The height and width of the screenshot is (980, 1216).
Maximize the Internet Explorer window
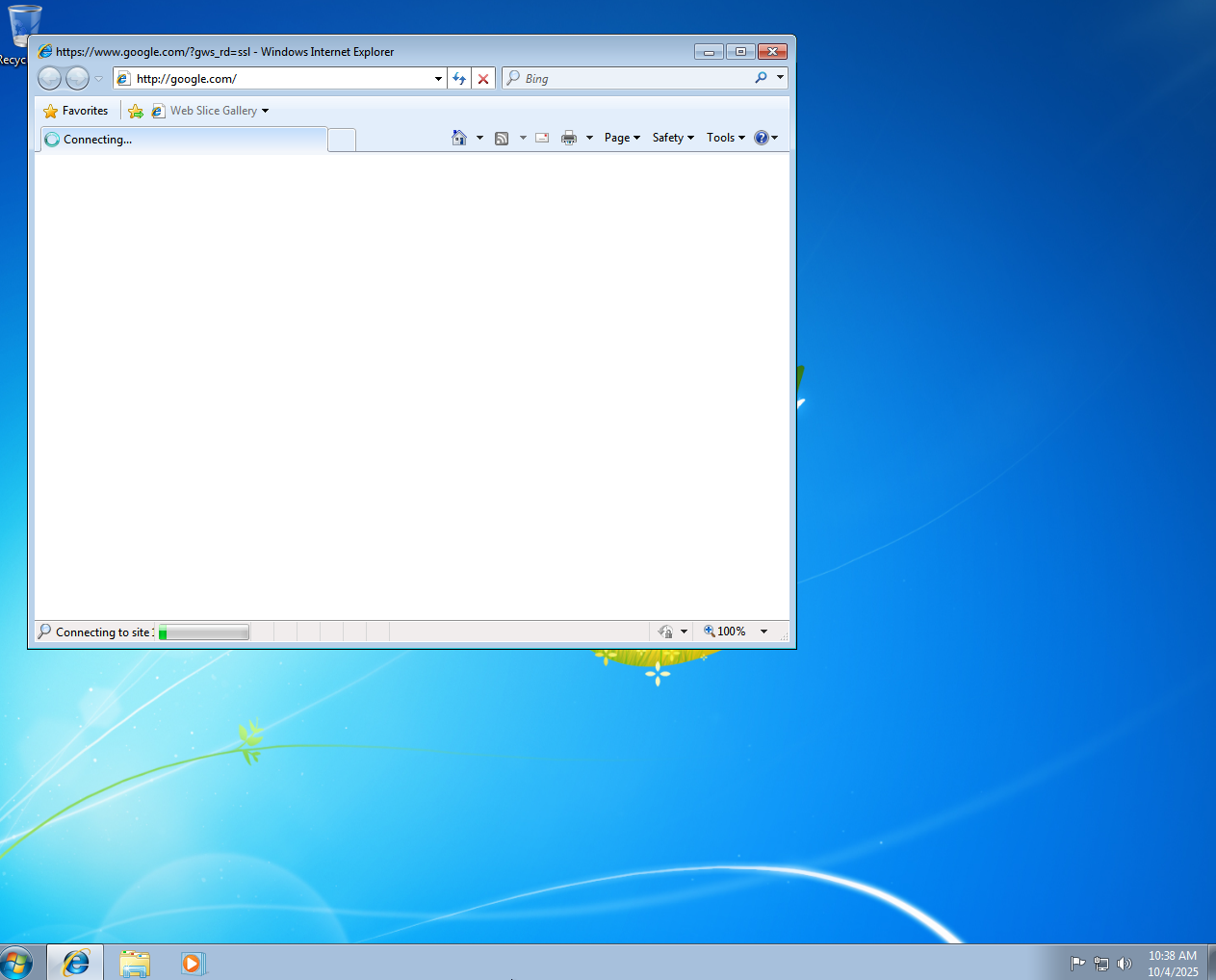pos(740,52)
